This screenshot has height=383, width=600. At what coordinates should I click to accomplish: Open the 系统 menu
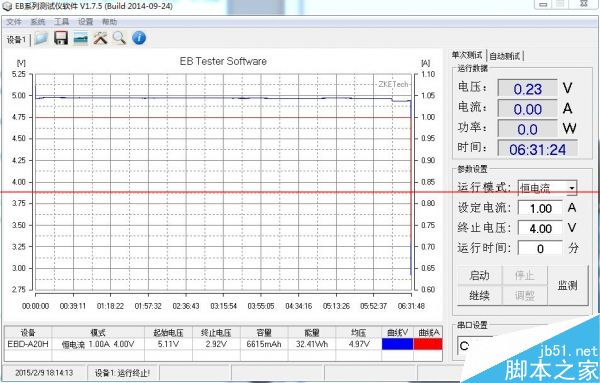tap(38, 22)
